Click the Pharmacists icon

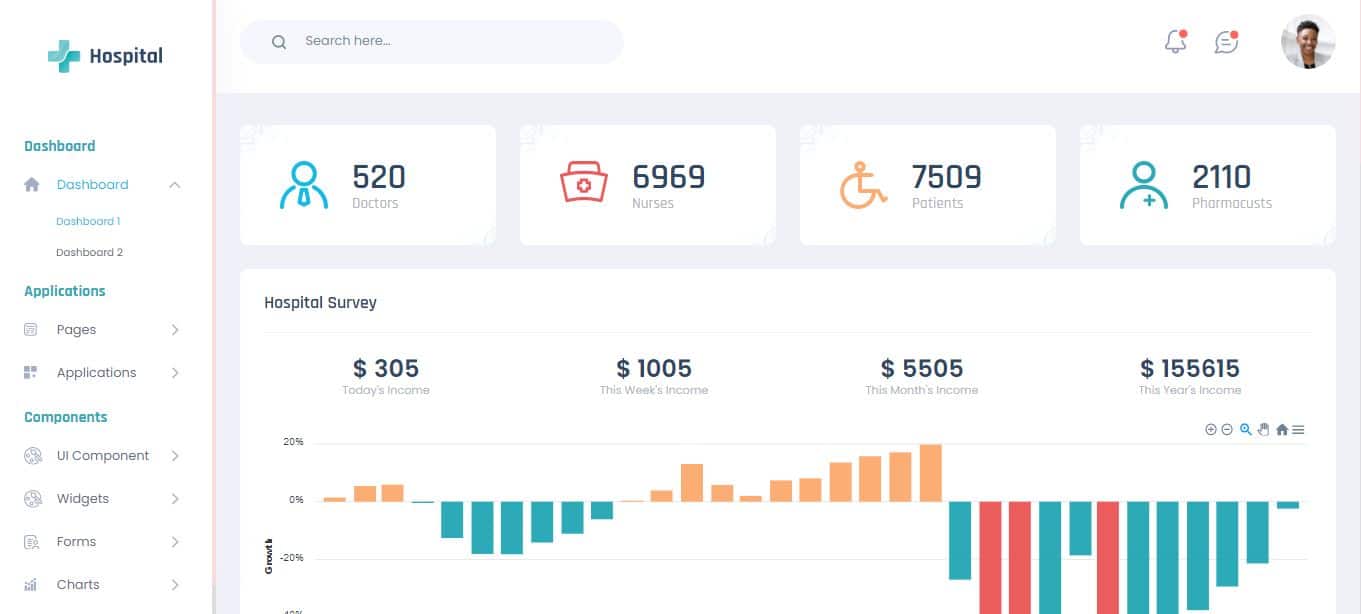click(x=1144, y=183)
